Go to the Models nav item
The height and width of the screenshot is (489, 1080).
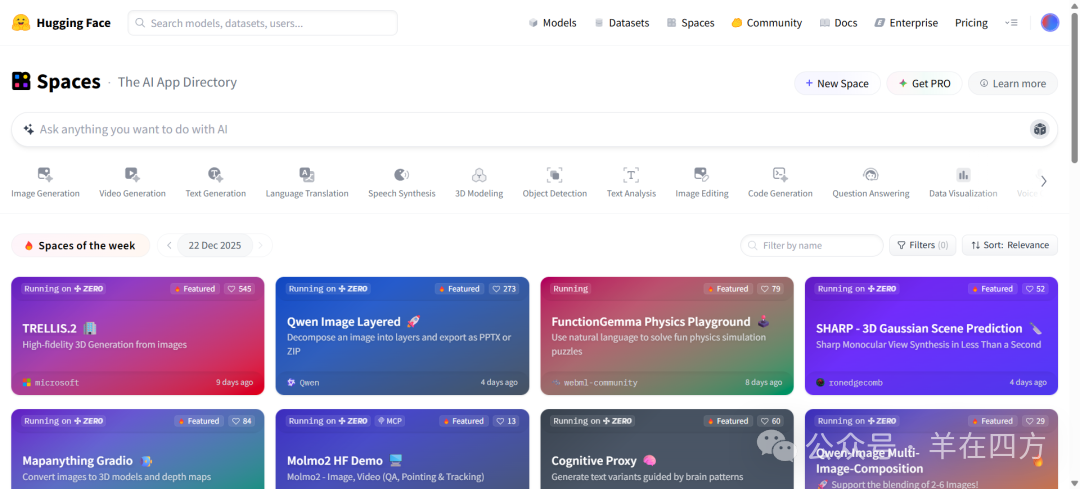pyautogui.click(x=552, y=23)
